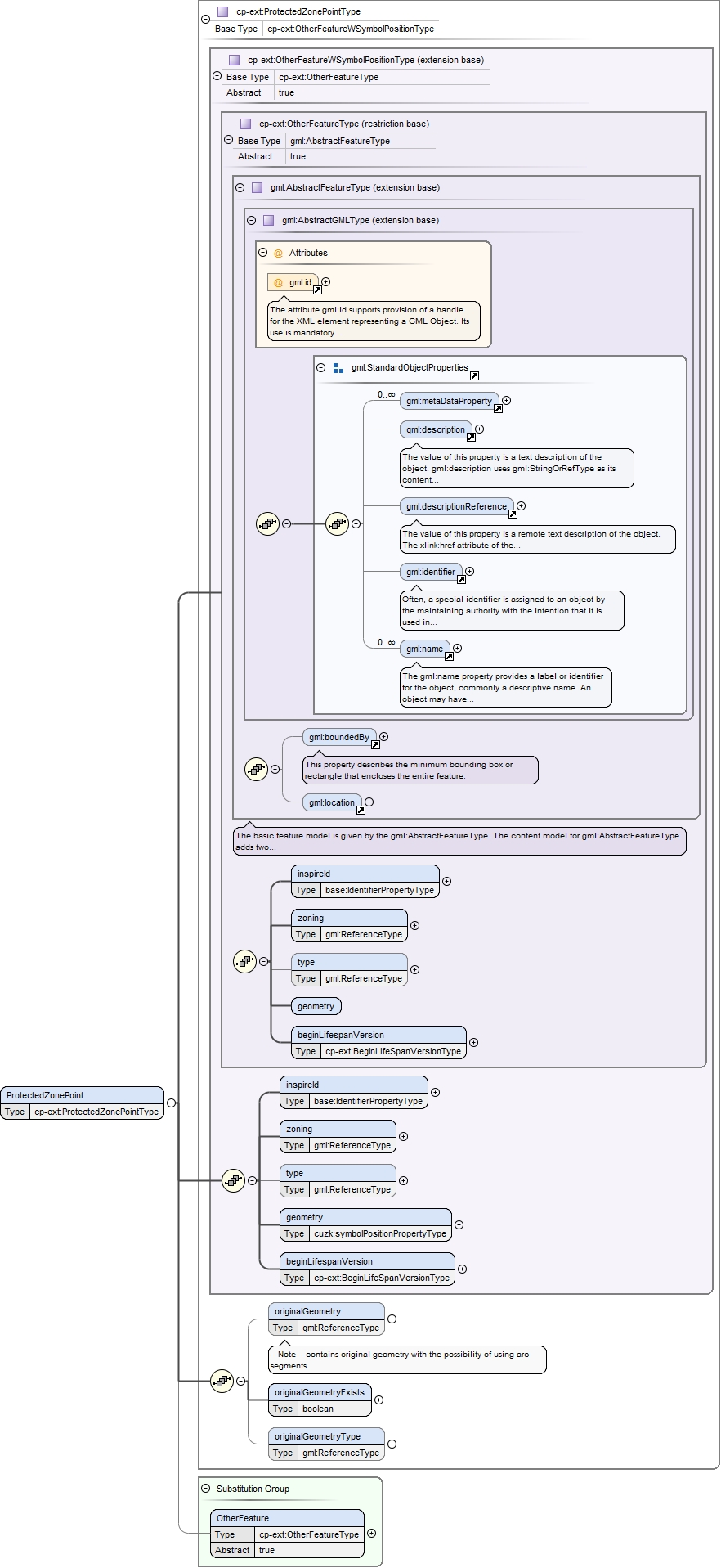721x1568 pixels.
Task: Expand gml:boundedBy element
Action: [383, 736]
